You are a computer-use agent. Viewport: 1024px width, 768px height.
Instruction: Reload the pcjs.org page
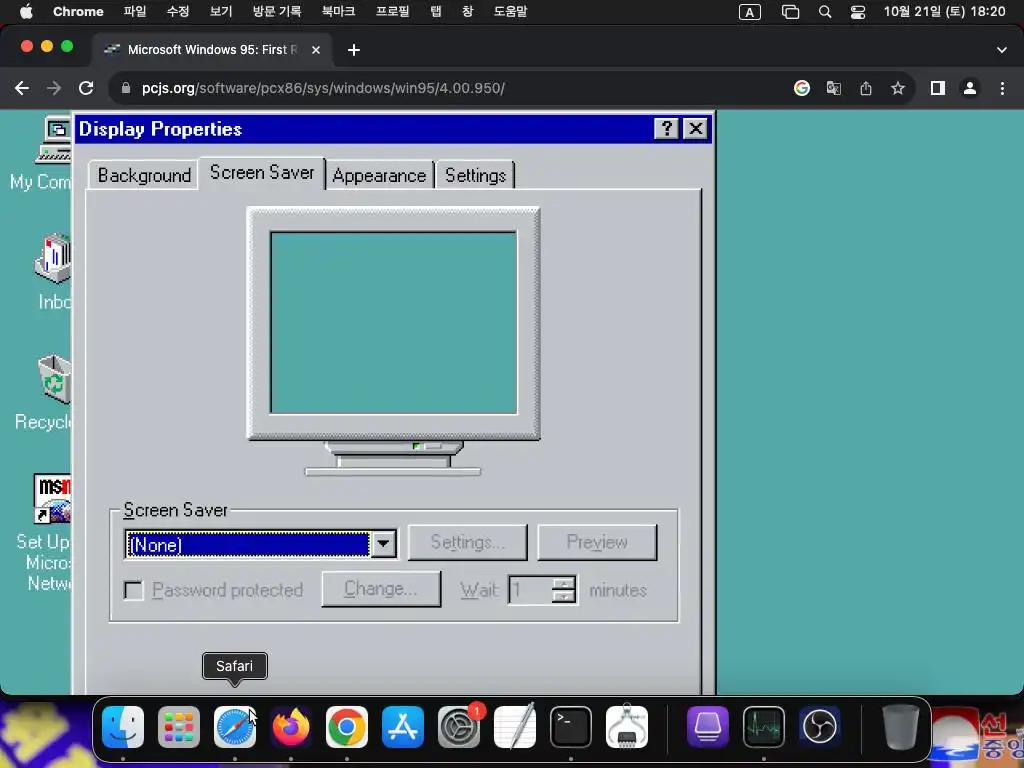pos(86,88)
